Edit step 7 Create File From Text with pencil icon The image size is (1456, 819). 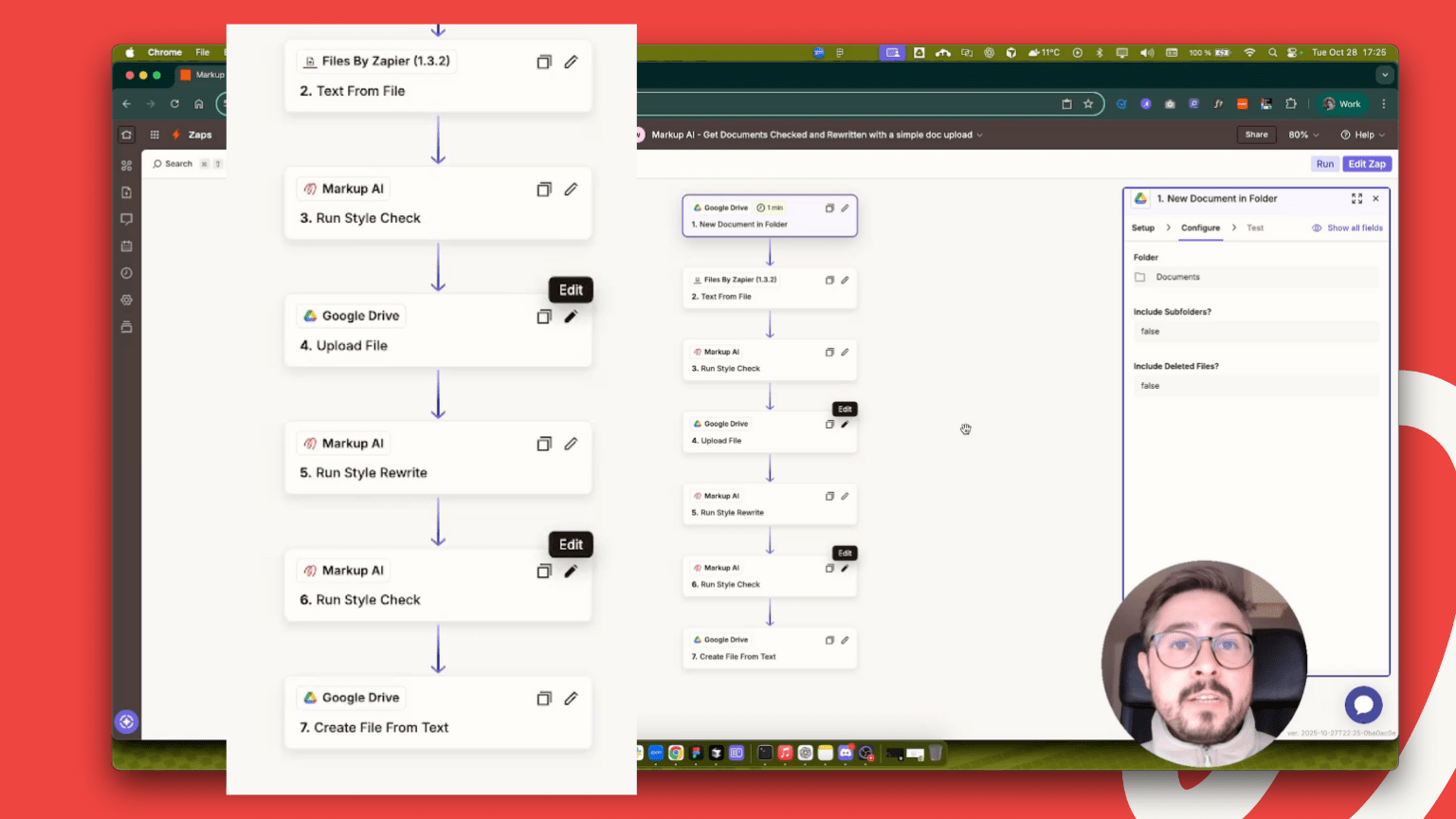pyautogui.click(x=571, y=698)
